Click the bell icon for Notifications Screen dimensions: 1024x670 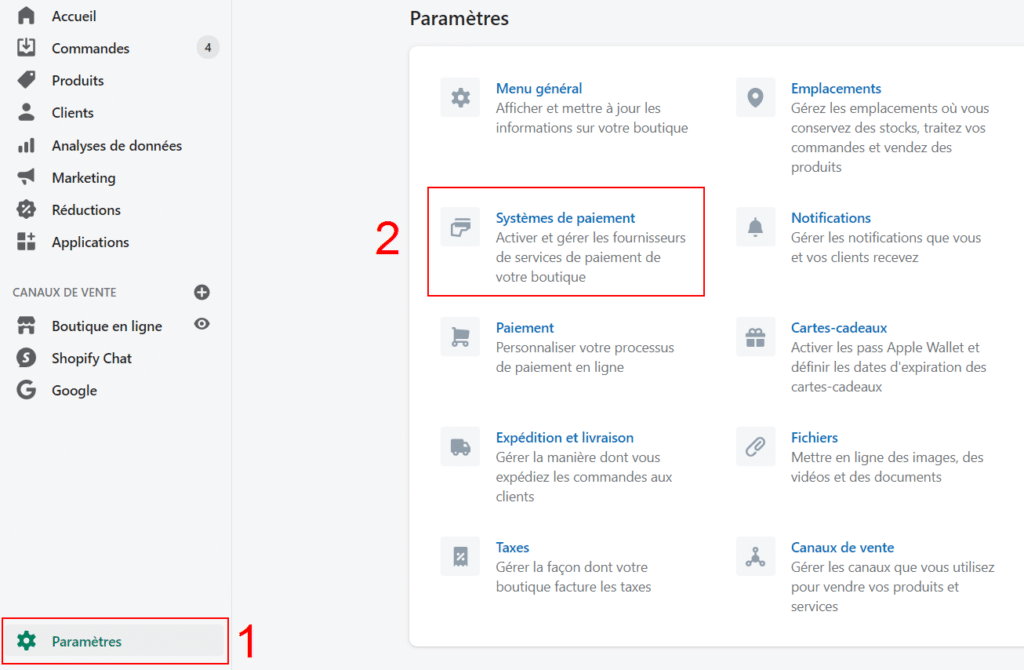[x=755, y=228]
